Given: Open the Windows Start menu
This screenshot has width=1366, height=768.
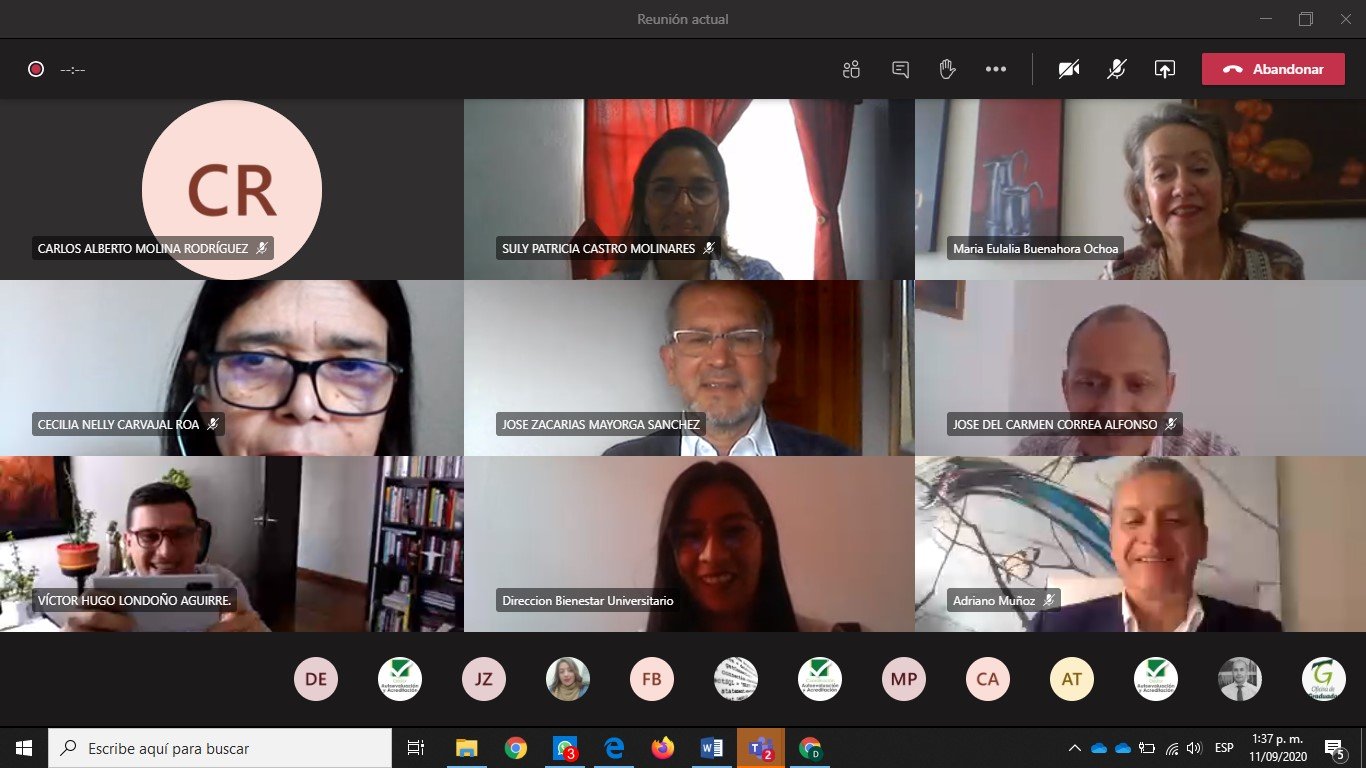Looking at the screenshot, I should pos(24,748).
